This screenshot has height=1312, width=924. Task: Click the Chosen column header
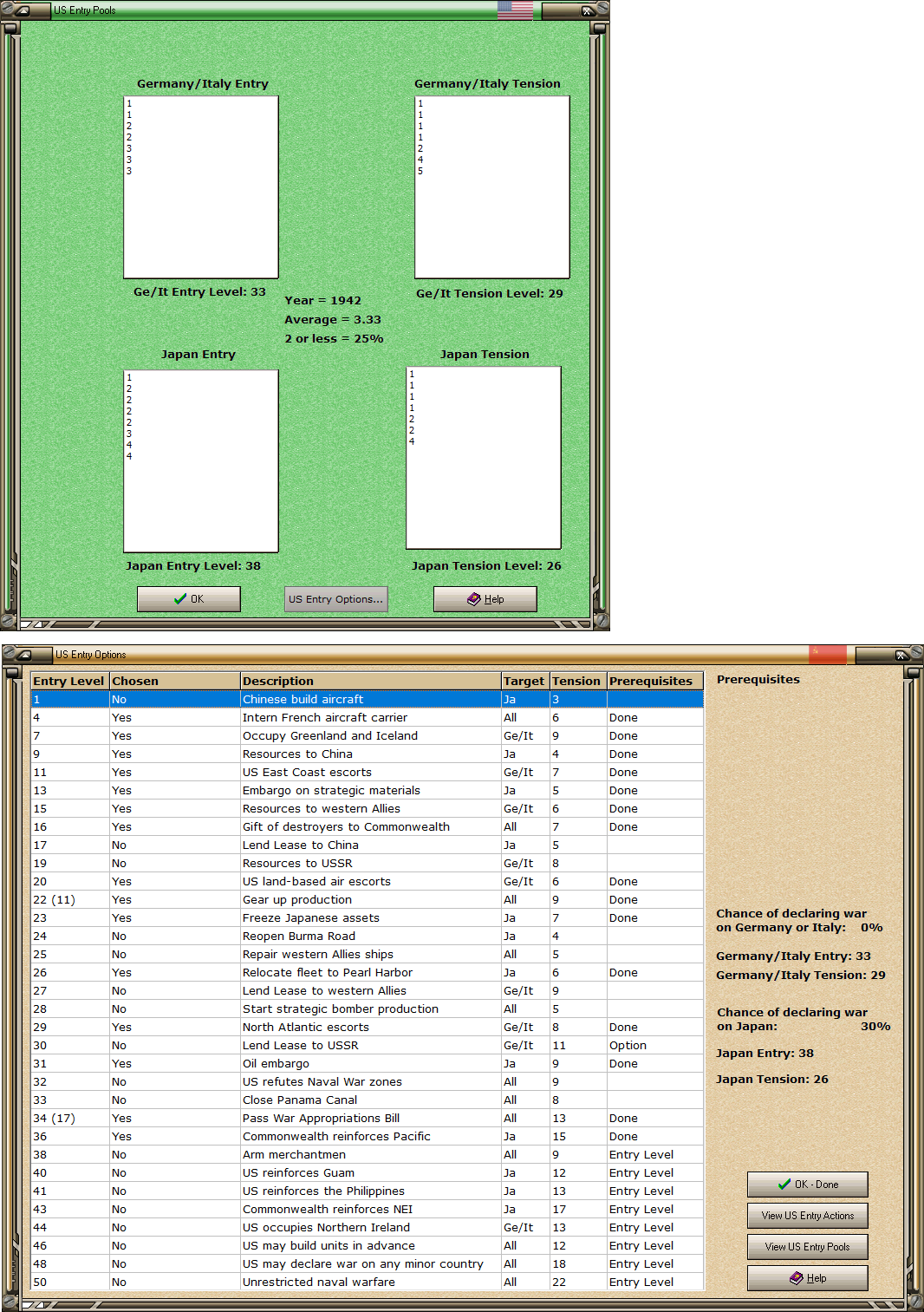click(174, 681)
